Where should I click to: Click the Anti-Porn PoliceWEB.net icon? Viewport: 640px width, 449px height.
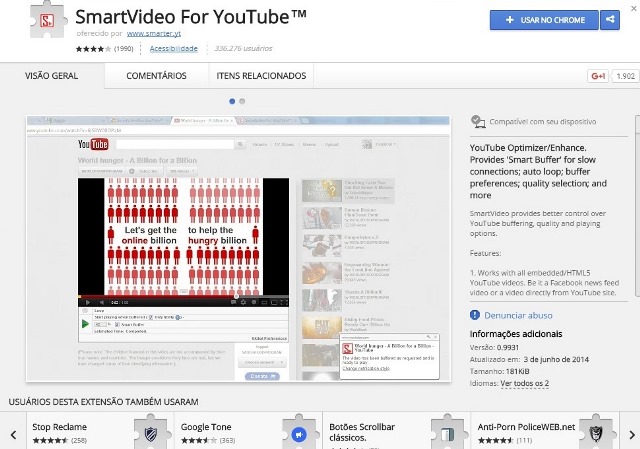596,433
